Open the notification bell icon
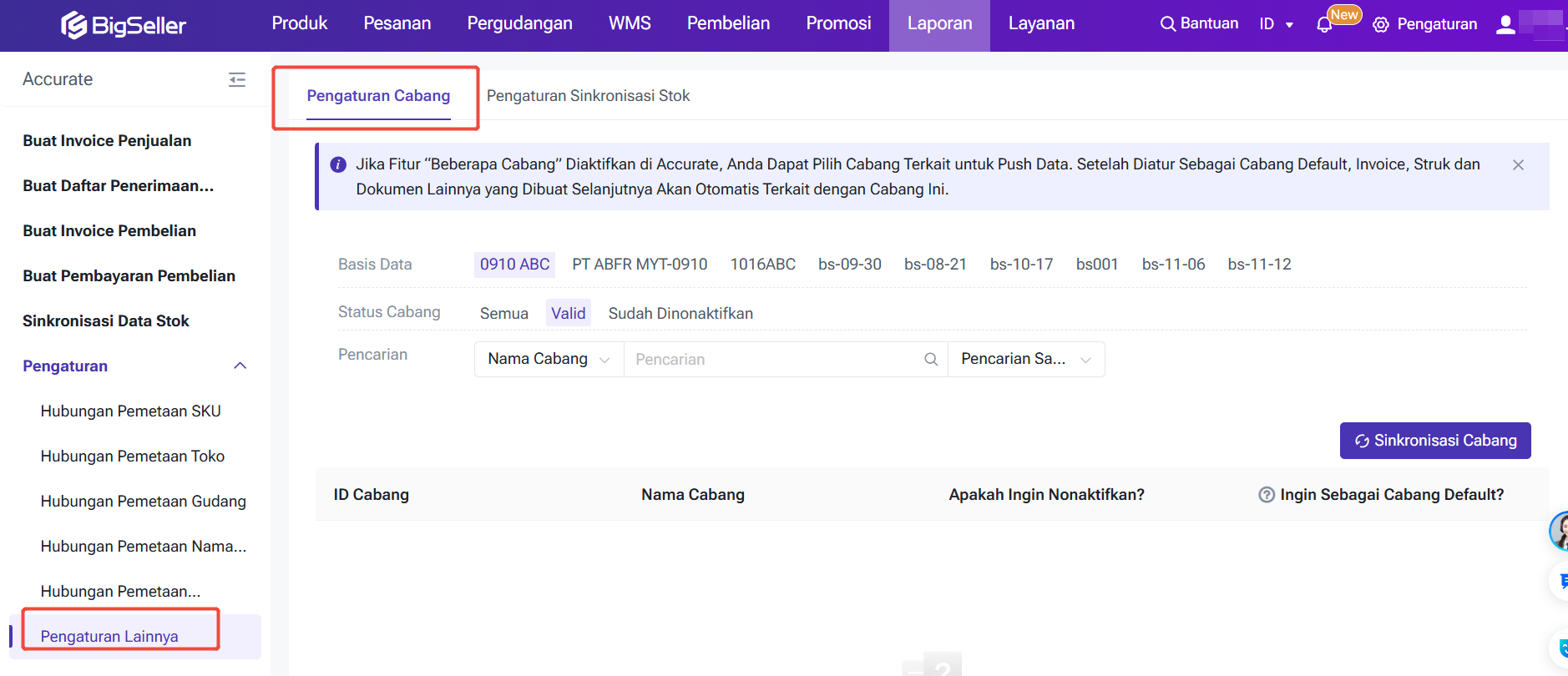 (1324, 25)
